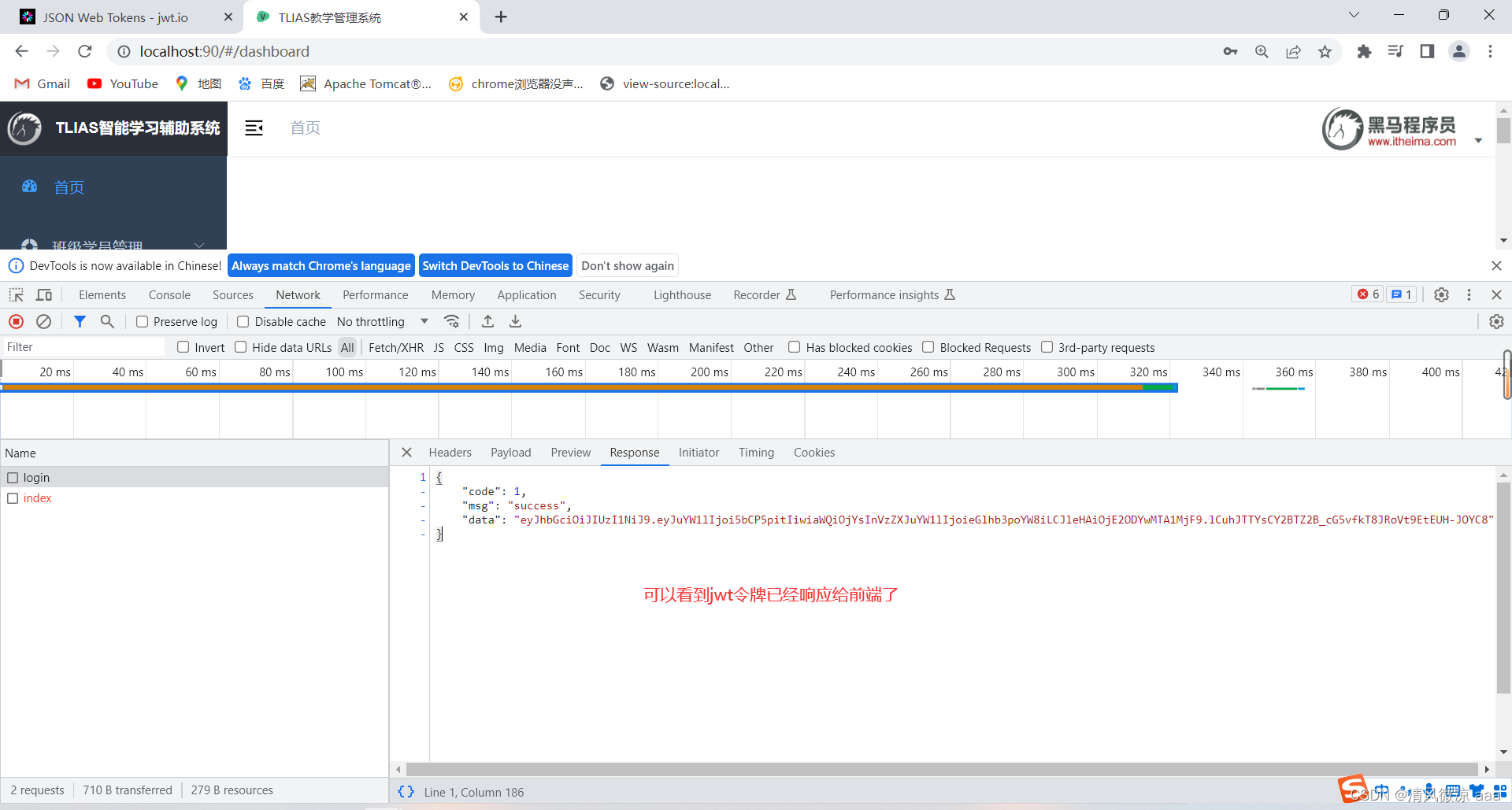Click the blue issues count badge
The image size is (1512, 810).
(1401, 294)
